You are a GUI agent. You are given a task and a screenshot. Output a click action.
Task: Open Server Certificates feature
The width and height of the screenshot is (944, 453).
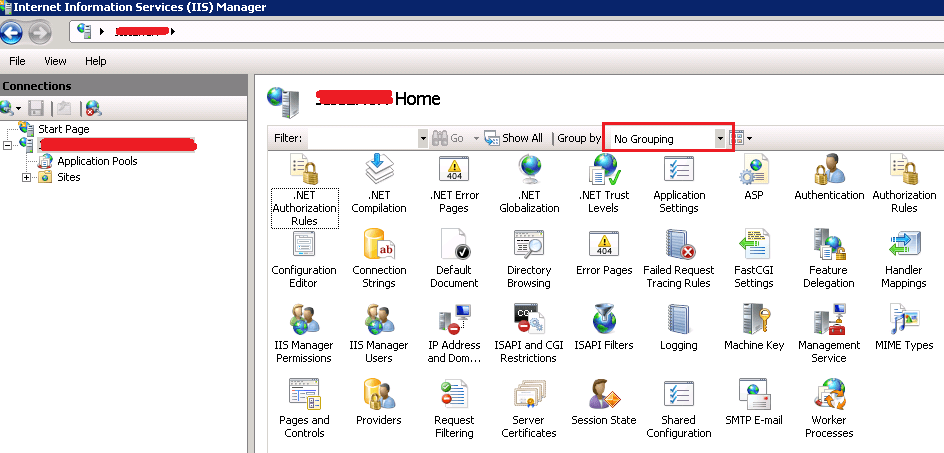pos(529,409)
